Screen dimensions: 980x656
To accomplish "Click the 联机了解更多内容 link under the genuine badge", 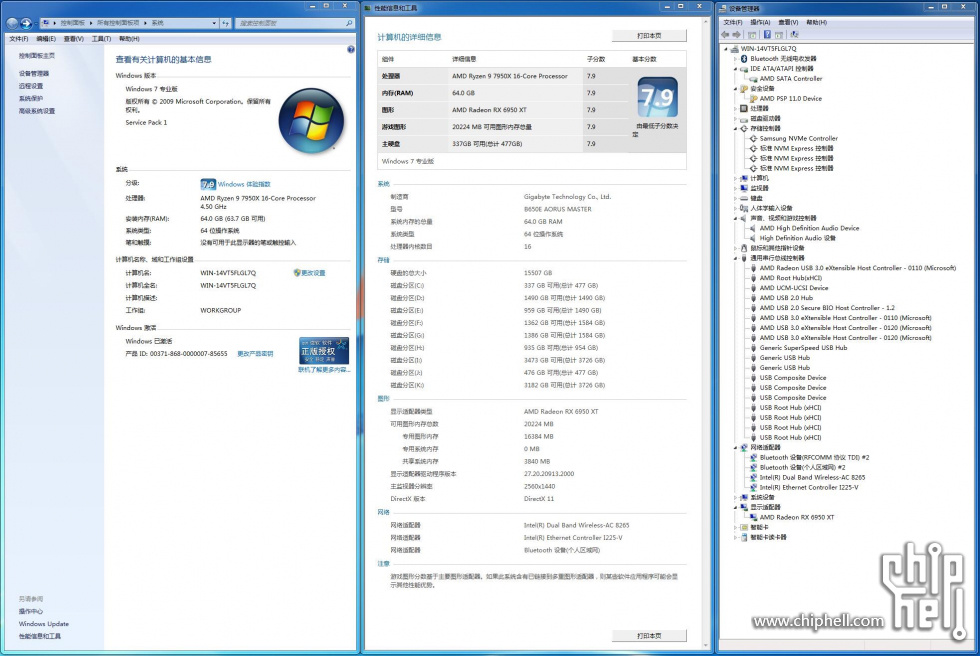I will [x=324, y=370].
